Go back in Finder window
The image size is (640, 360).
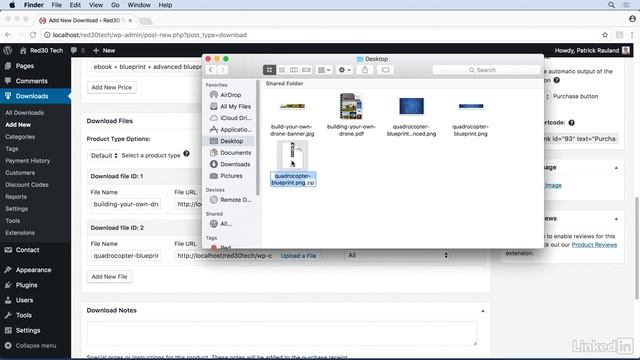click(211, 70)
